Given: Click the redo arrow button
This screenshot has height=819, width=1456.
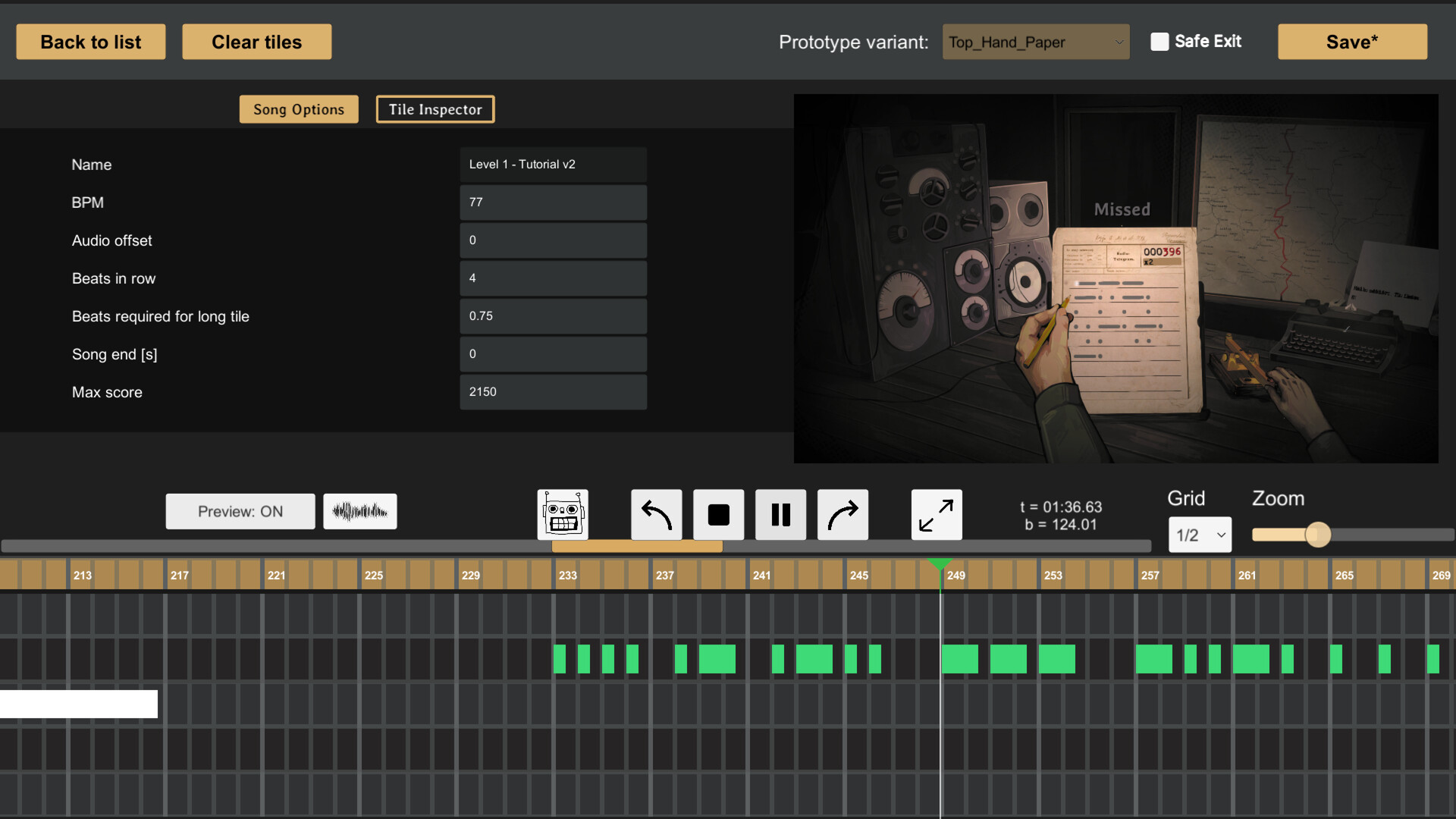Looking at the screenshot, I should 843,515.
